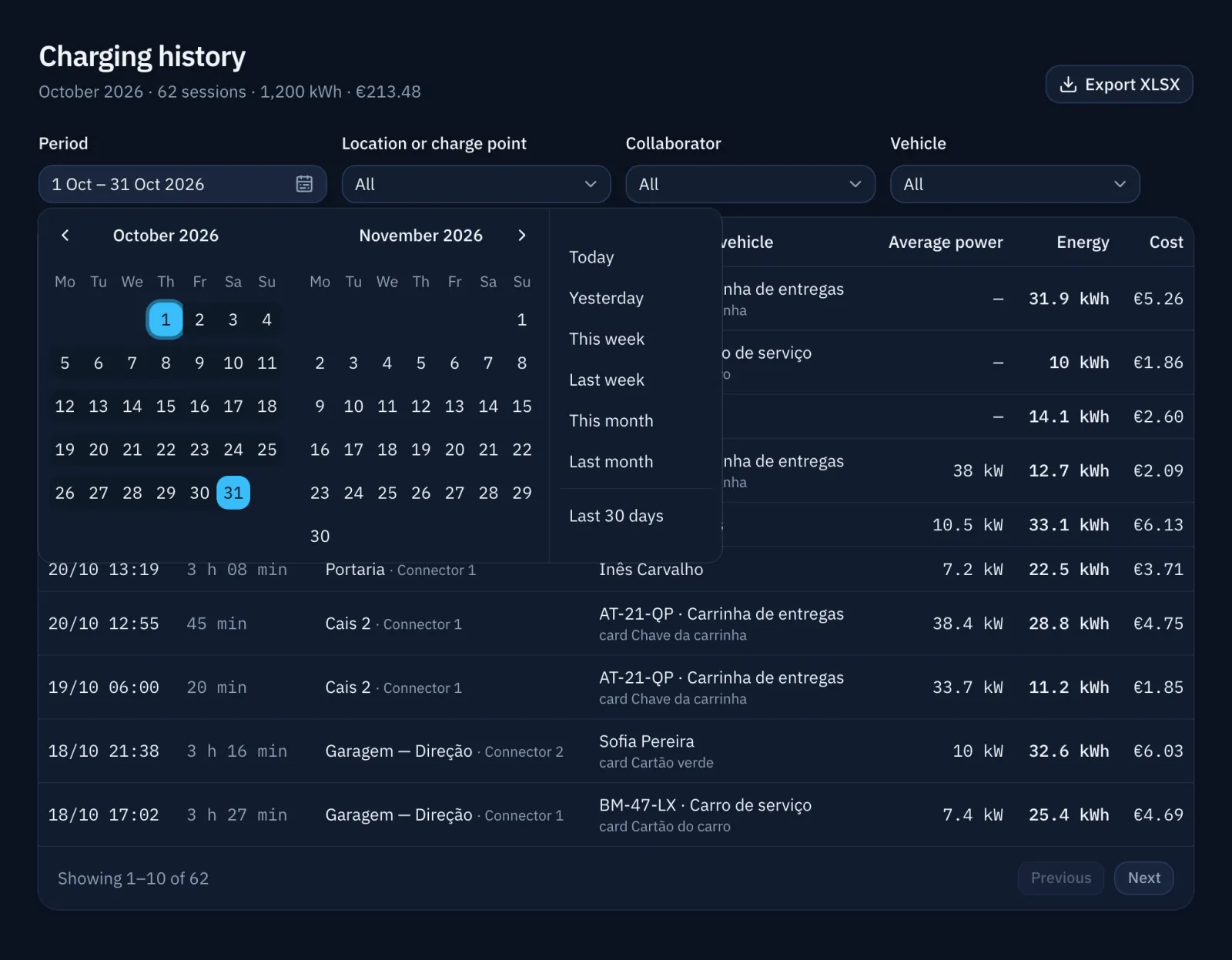Screen dimensions: 1232x960
Task: Click the 28.8 kWh energy value
Action: [x=1069, y=624]
